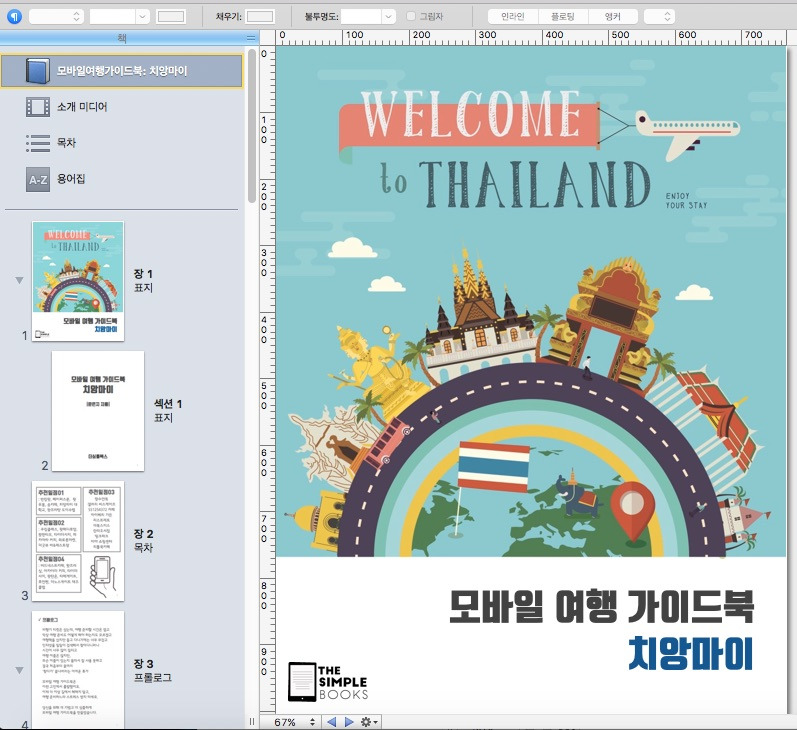
Task: Select the 섹션 1 page 2 thumbnail
Action: coord(98,411)
